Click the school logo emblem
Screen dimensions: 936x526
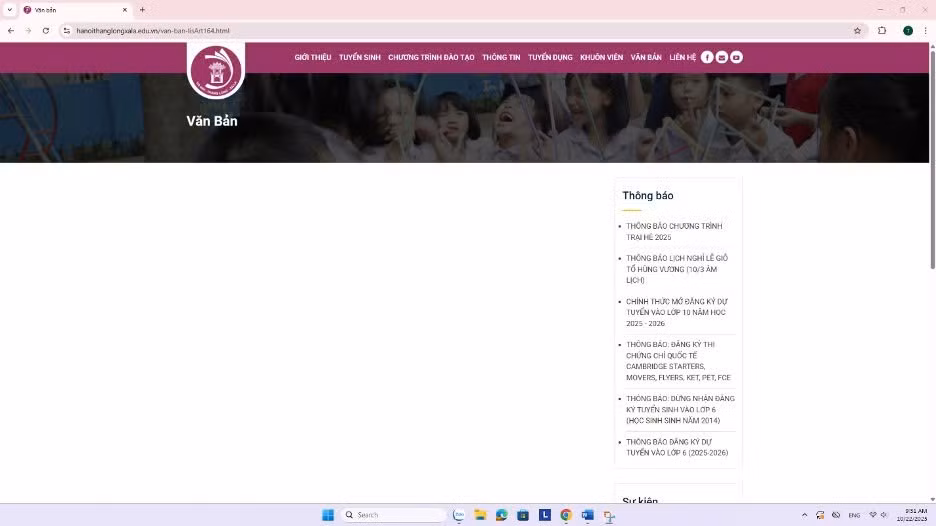(215, 71)
